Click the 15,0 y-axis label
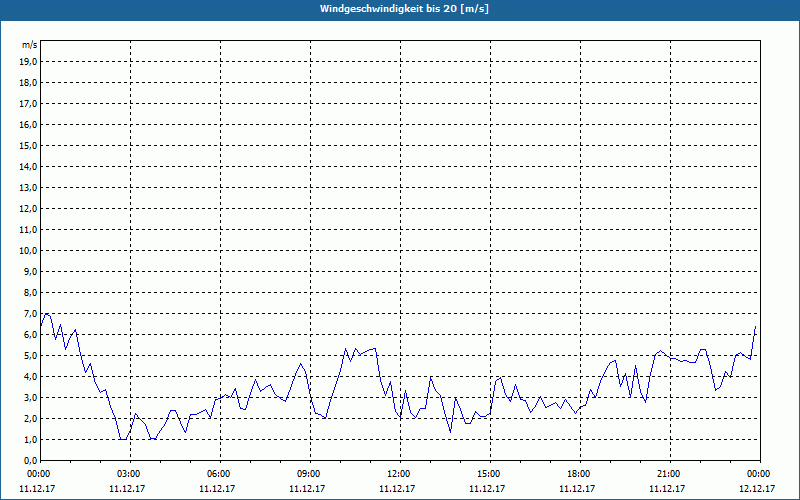This screenshot has height=500, width=800. coord(28,145)
